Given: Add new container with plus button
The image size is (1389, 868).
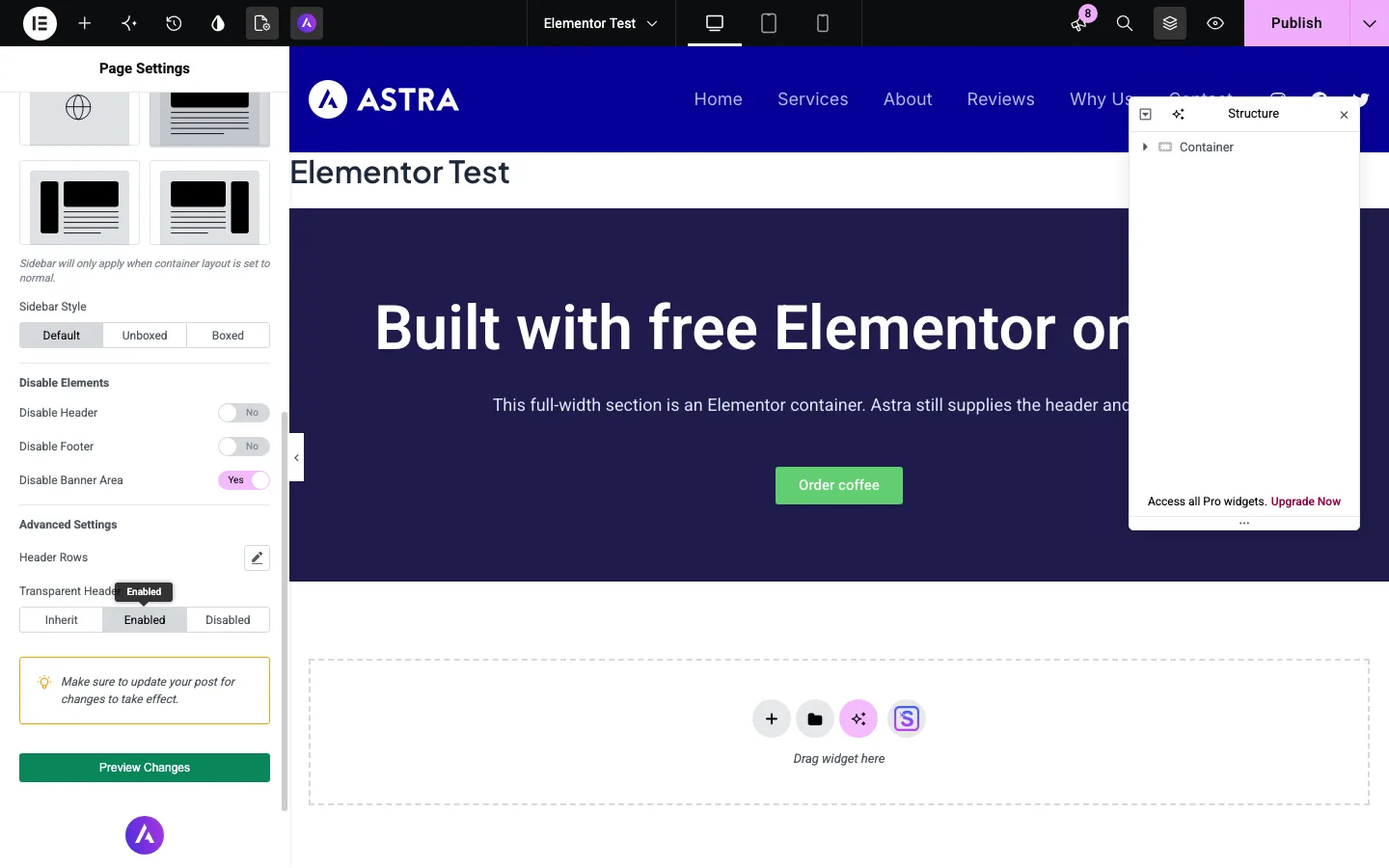Looking at the screenshot, I should [772, 719].
